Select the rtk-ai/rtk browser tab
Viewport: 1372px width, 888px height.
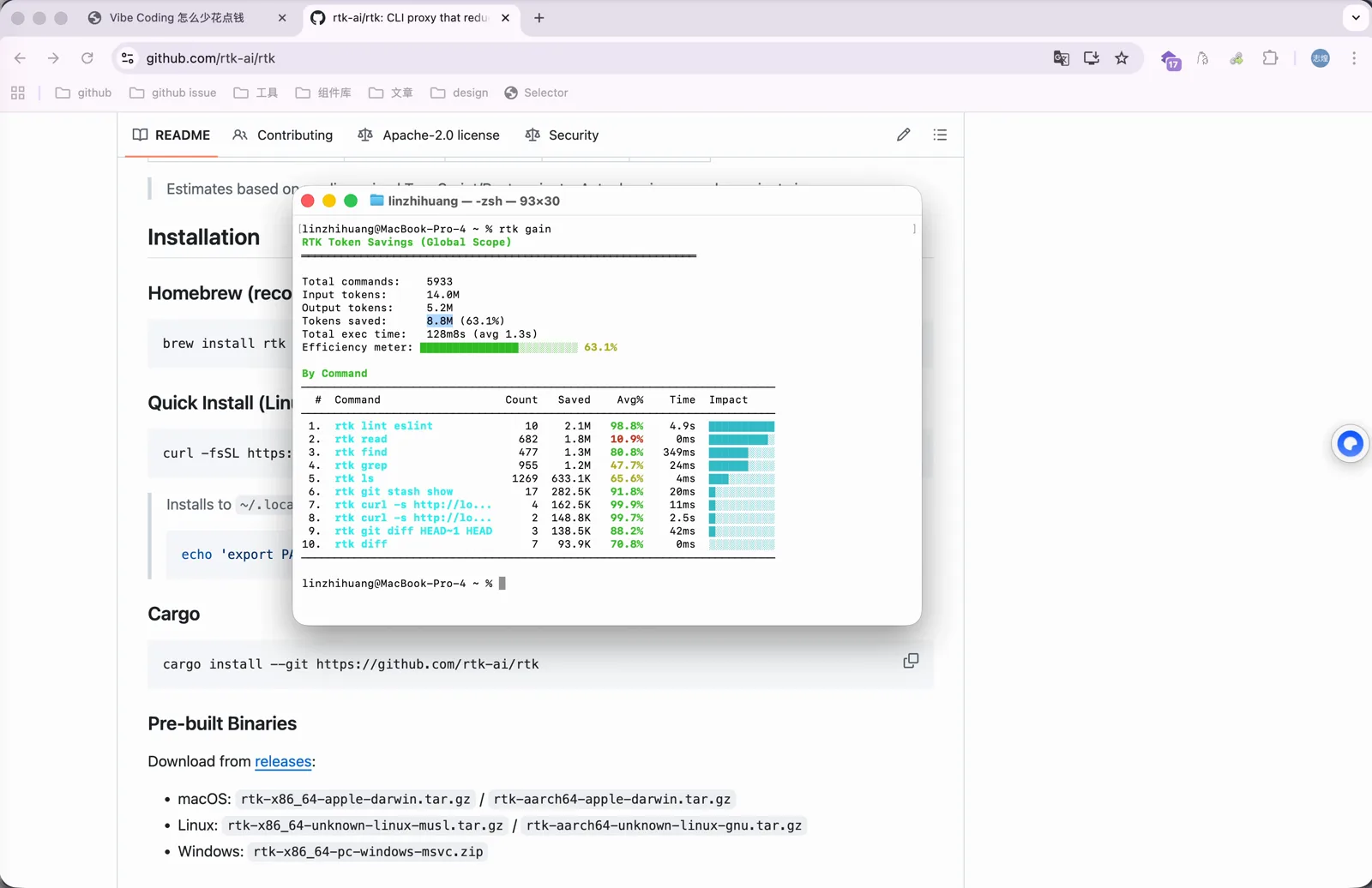coord(411,18)
